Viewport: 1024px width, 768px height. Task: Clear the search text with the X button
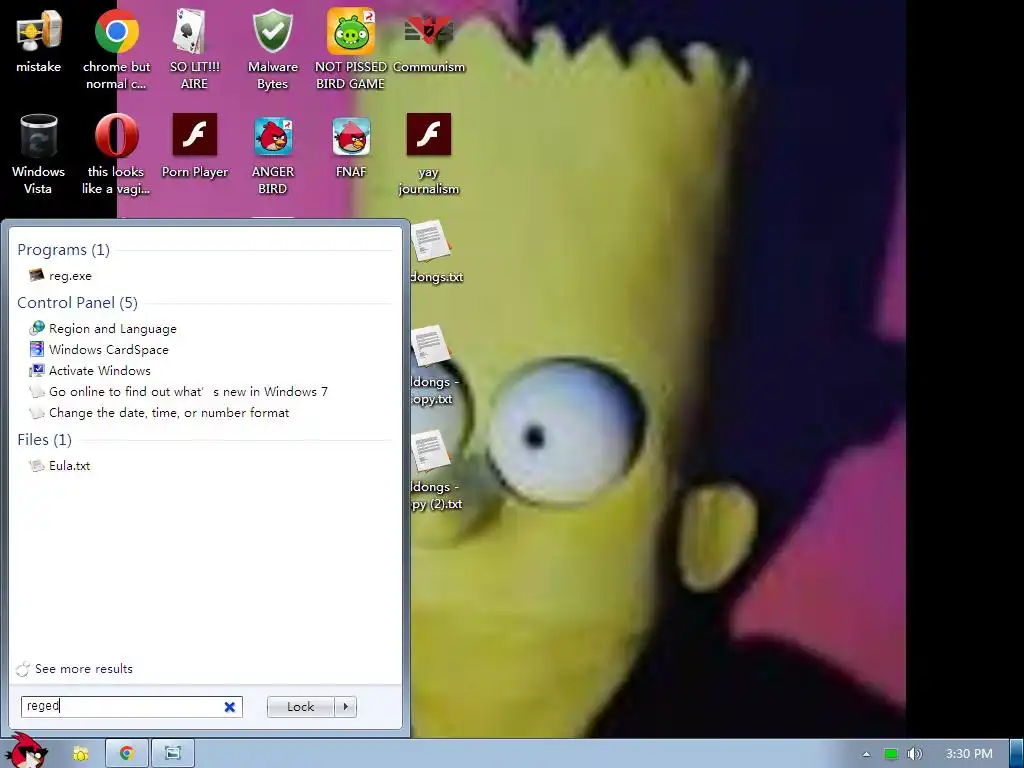tap(230, 707)
